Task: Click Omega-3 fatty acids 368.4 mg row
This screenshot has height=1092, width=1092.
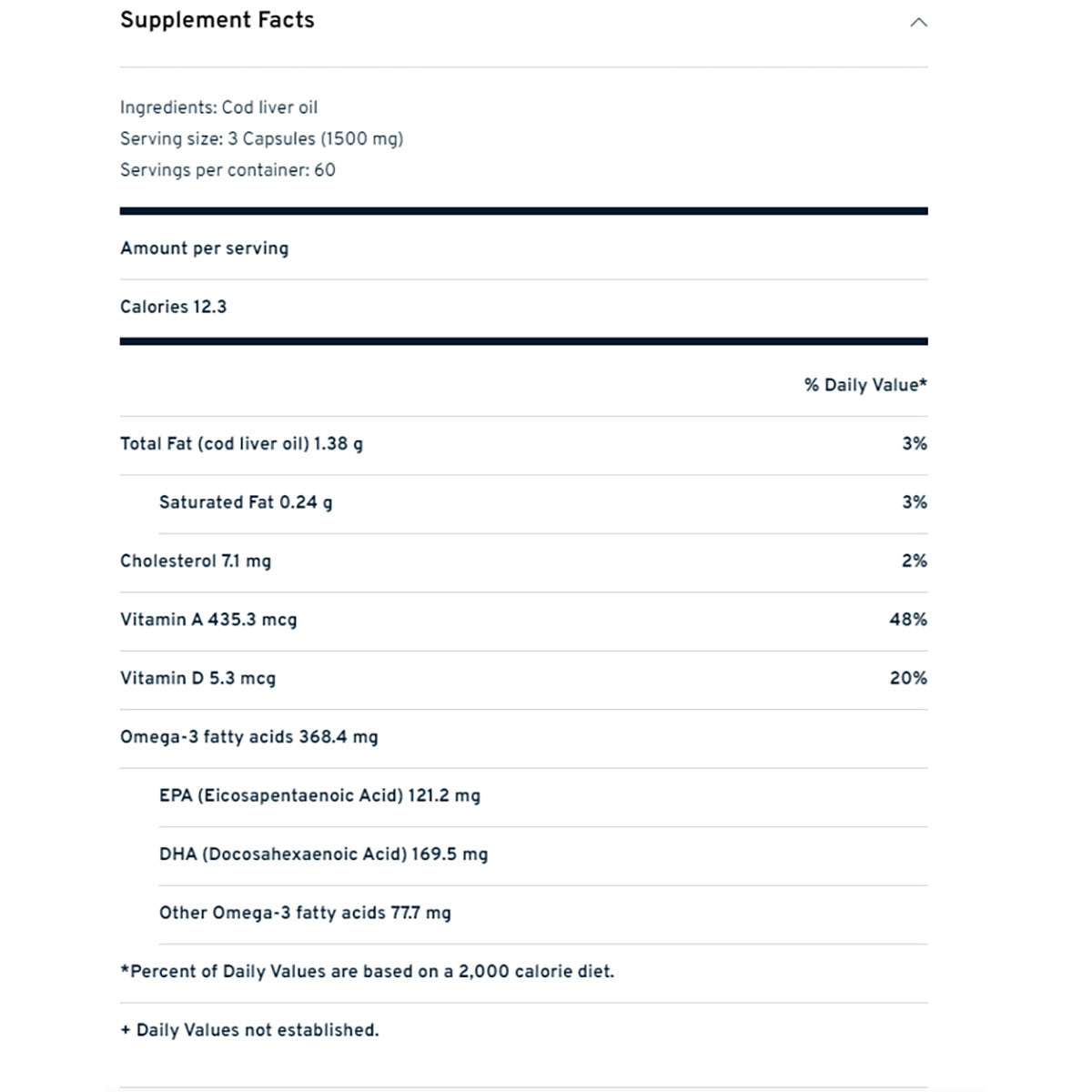Action: point(248,737)
